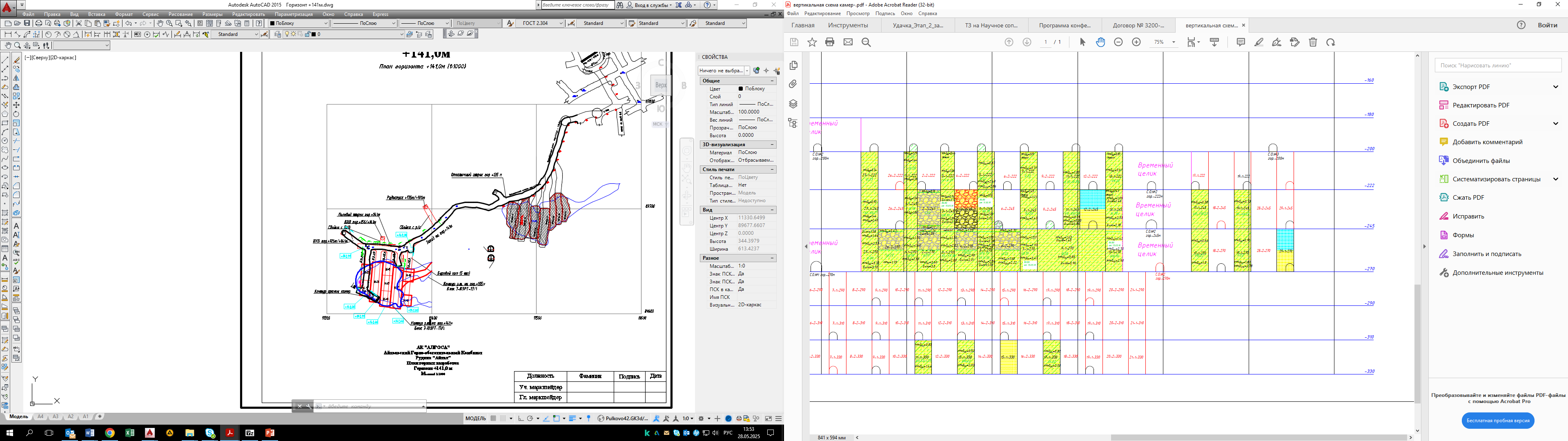The image size is (1568, 441).
Task: Open the Acrobat highlight text tool
Action: [x=1259, y=42]
